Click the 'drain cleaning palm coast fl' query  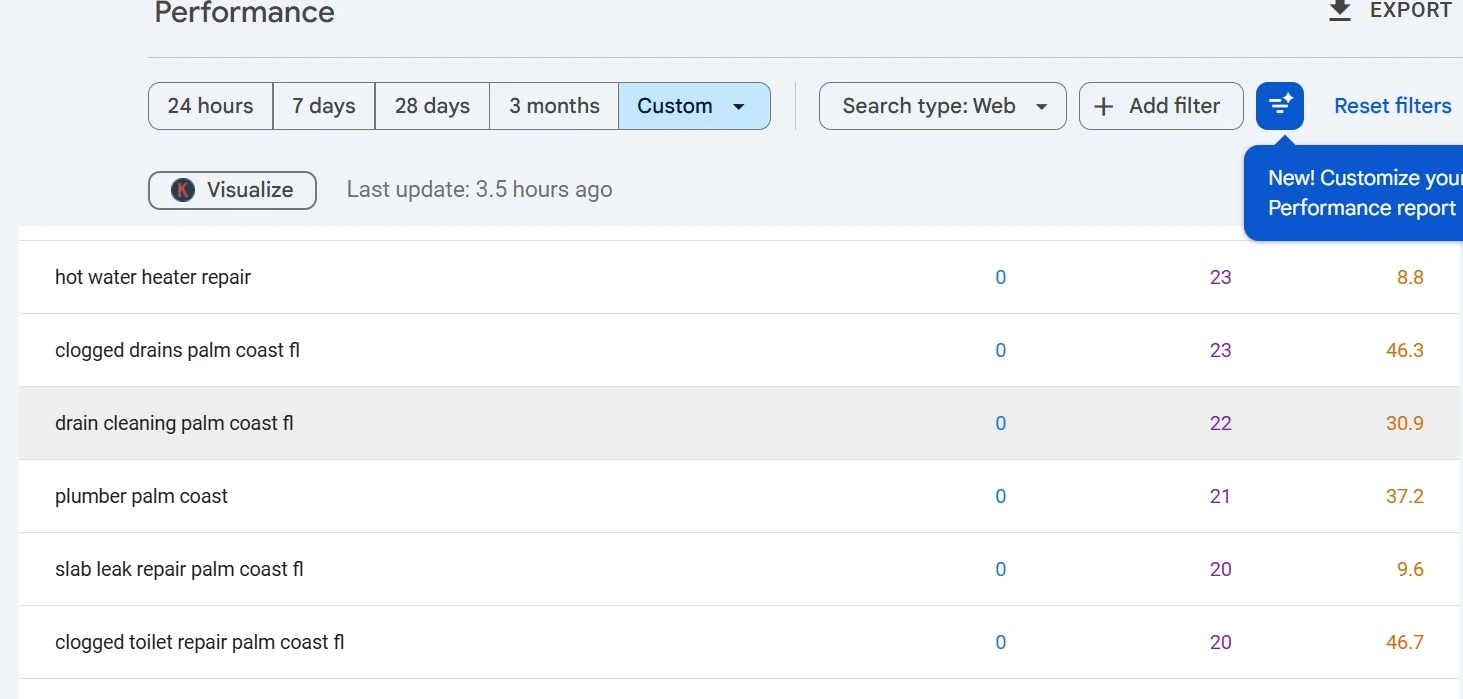[x=174, y=423]
